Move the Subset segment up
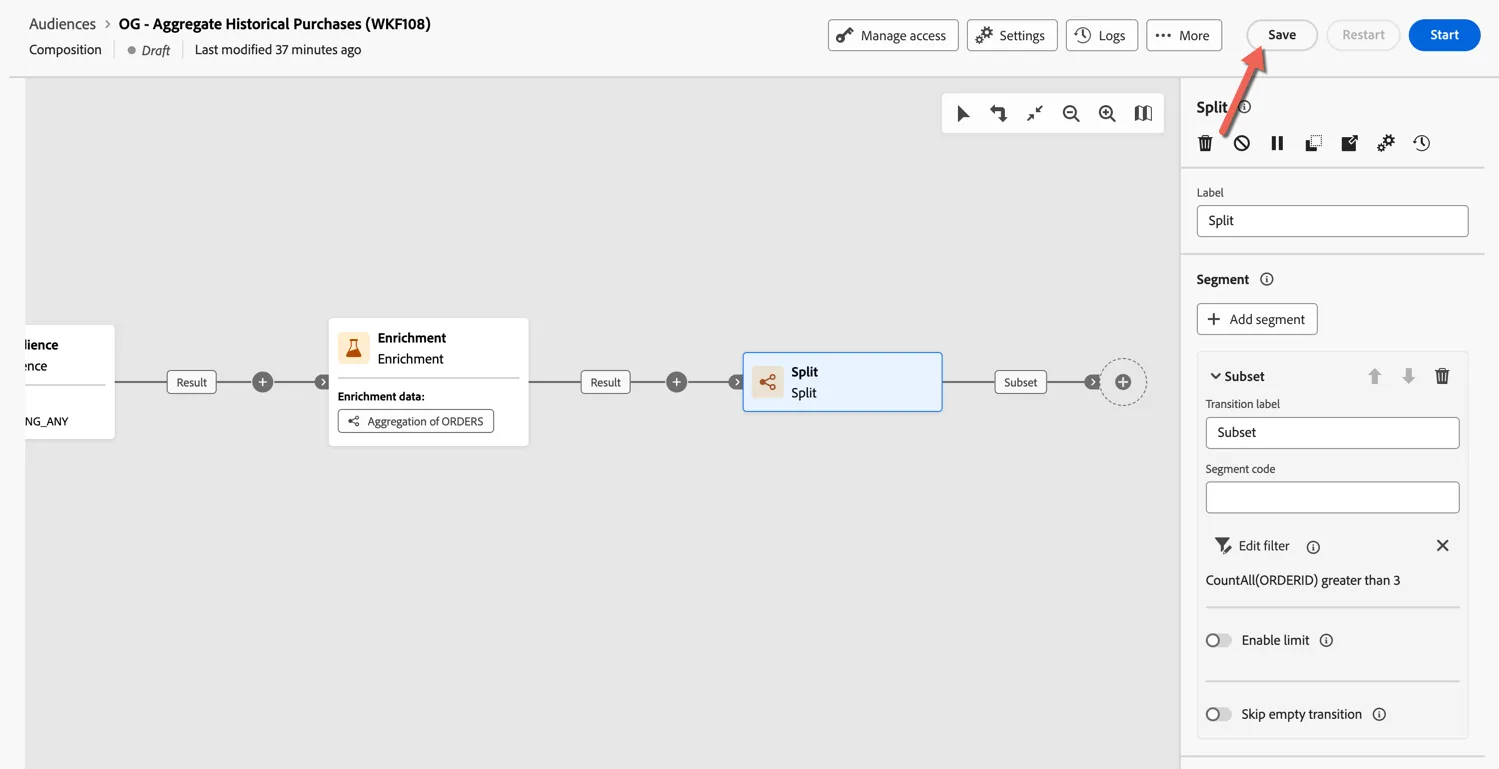 [x=1375, y=376]
